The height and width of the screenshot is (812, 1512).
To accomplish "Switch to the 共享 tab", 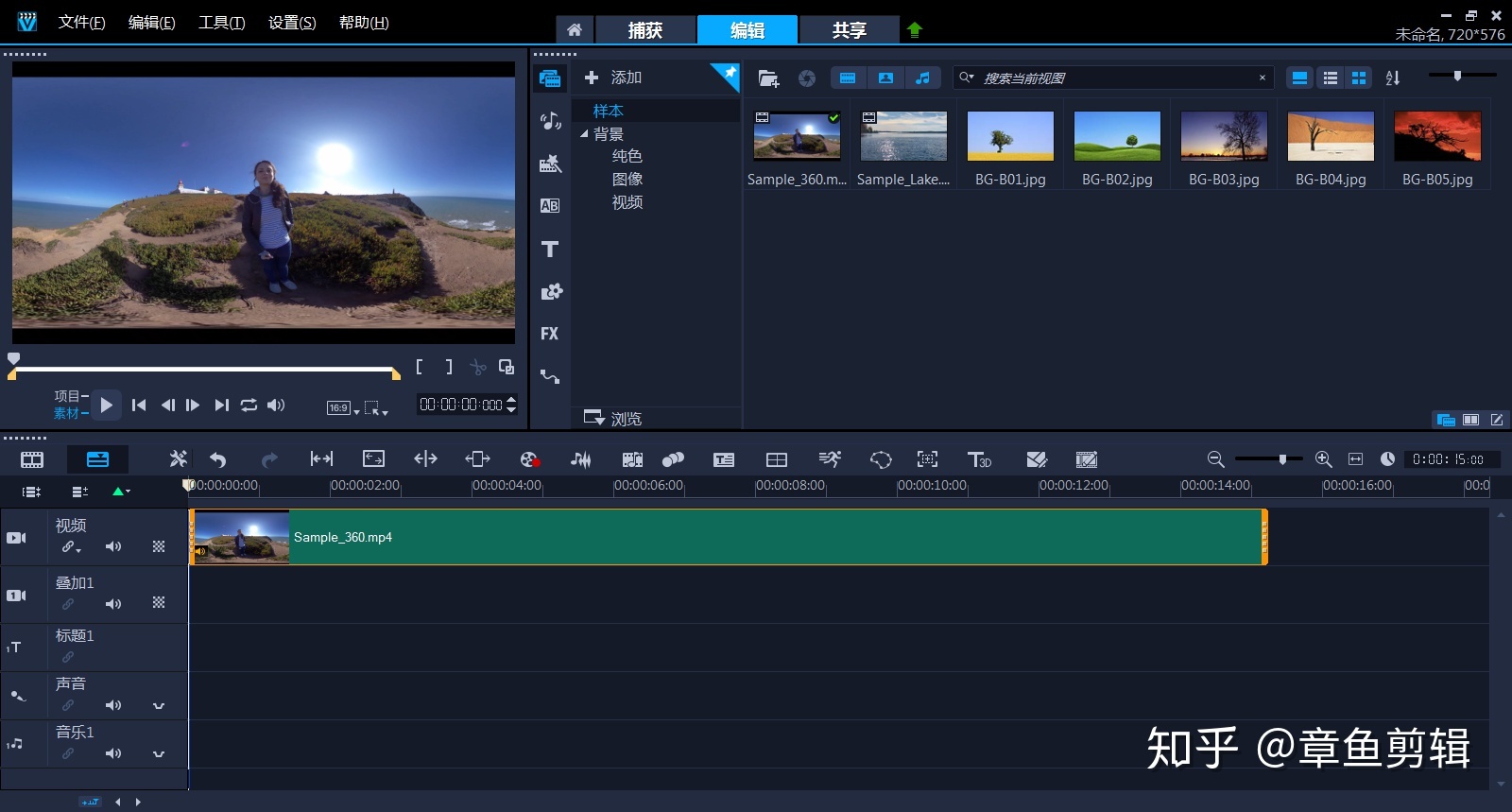I will (849, 30).
